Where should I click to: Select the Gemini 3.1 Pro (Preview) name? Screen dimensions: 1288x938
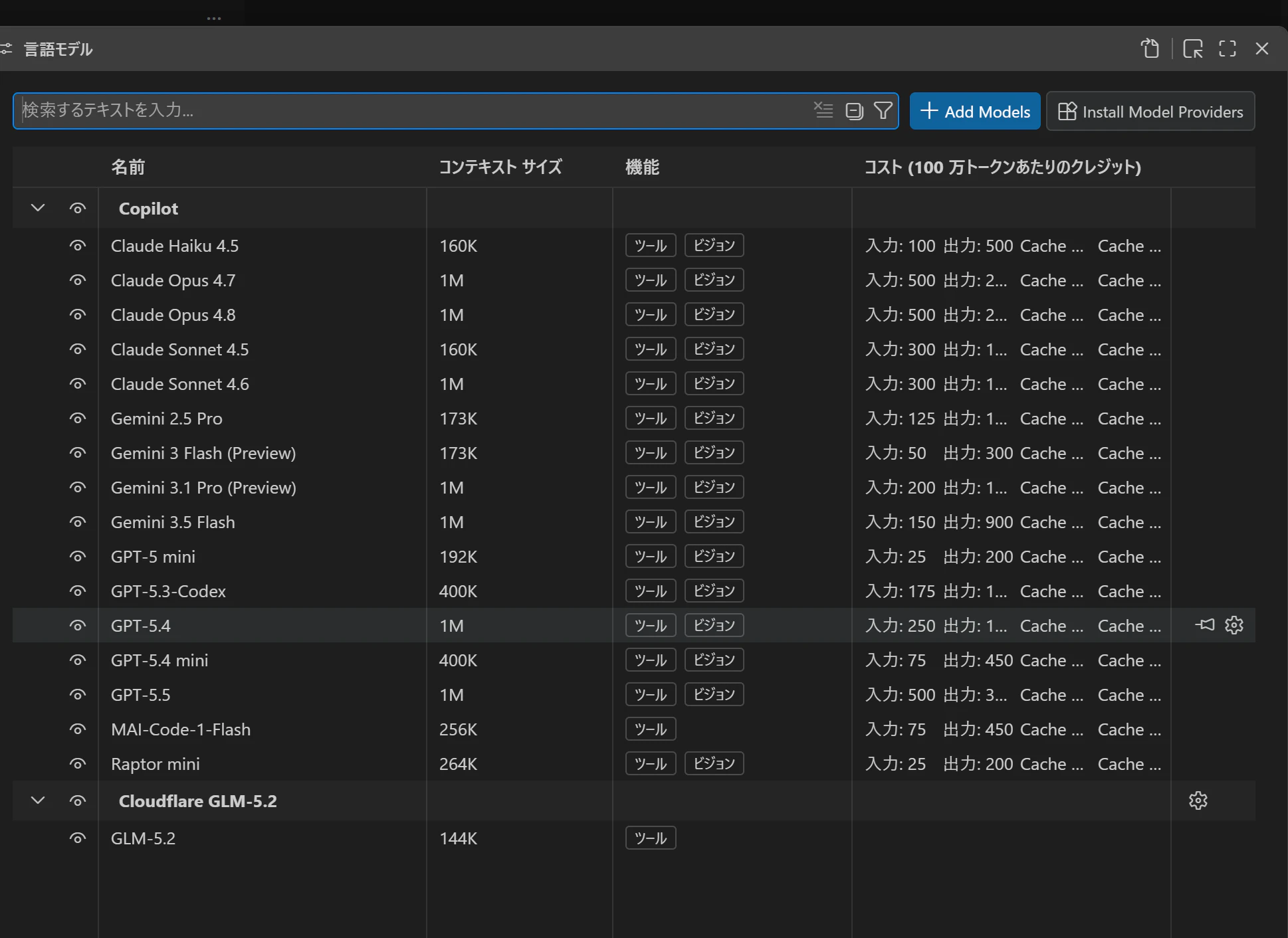coord(203,488)
